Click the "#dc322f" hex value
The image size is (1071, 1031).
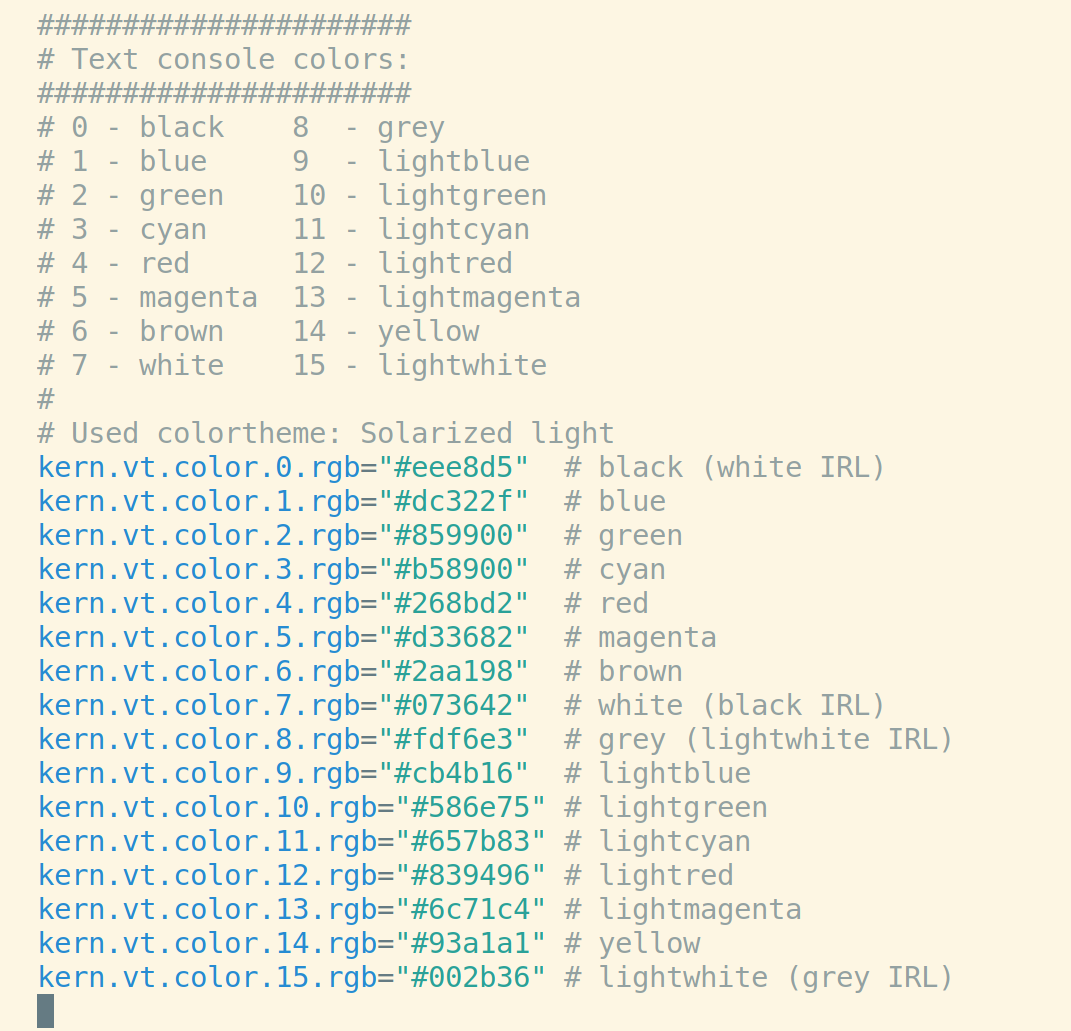tap(454, 502)
